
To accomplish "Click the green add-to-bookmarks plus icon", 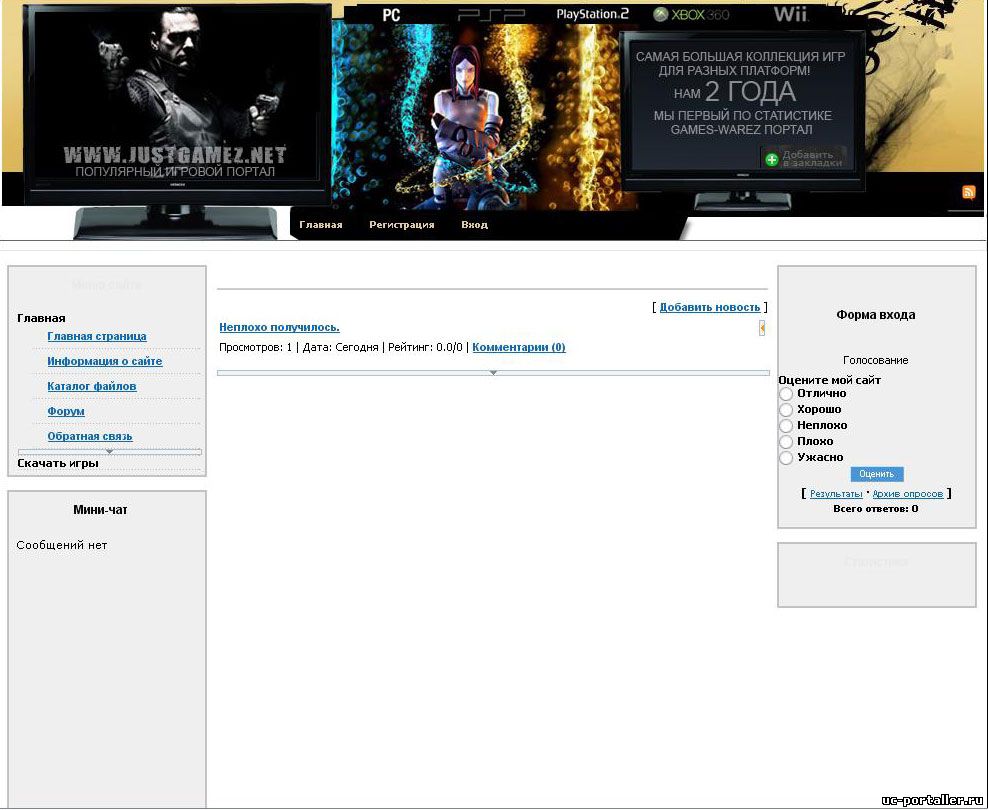I will [771, 159].
